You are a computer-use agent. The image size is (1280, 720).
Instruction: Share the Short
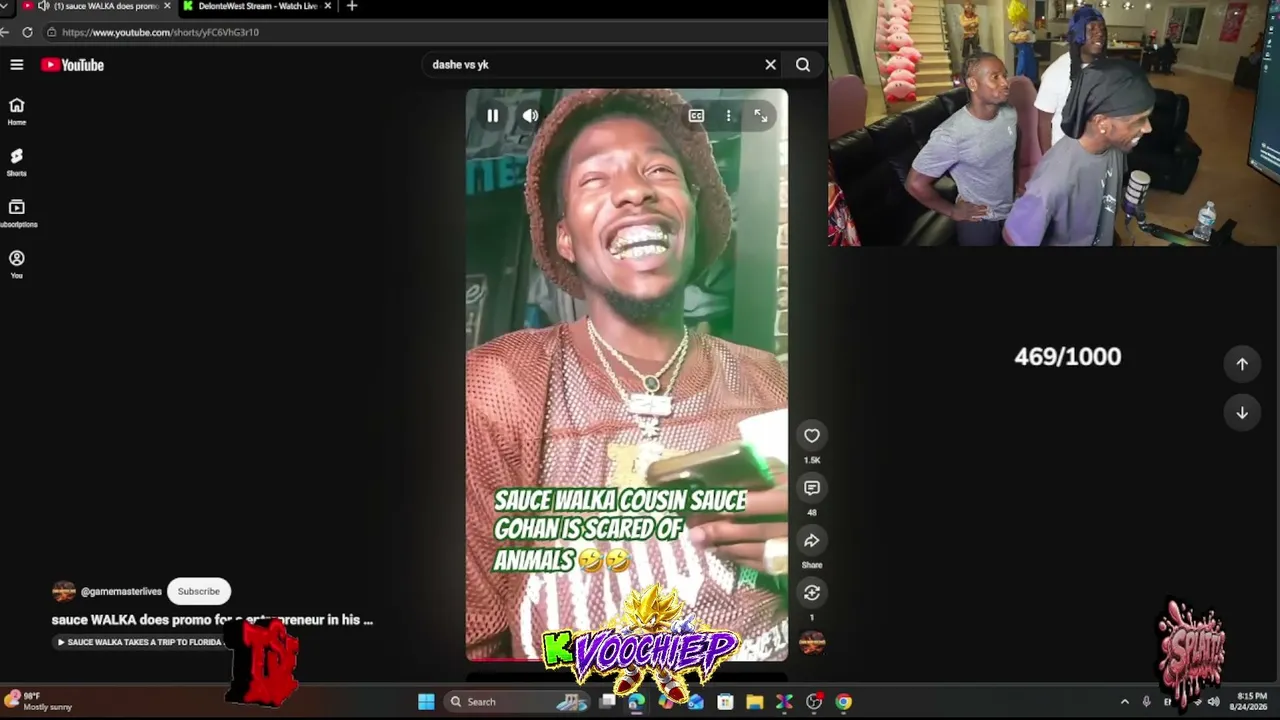click(x=812, y=541)
